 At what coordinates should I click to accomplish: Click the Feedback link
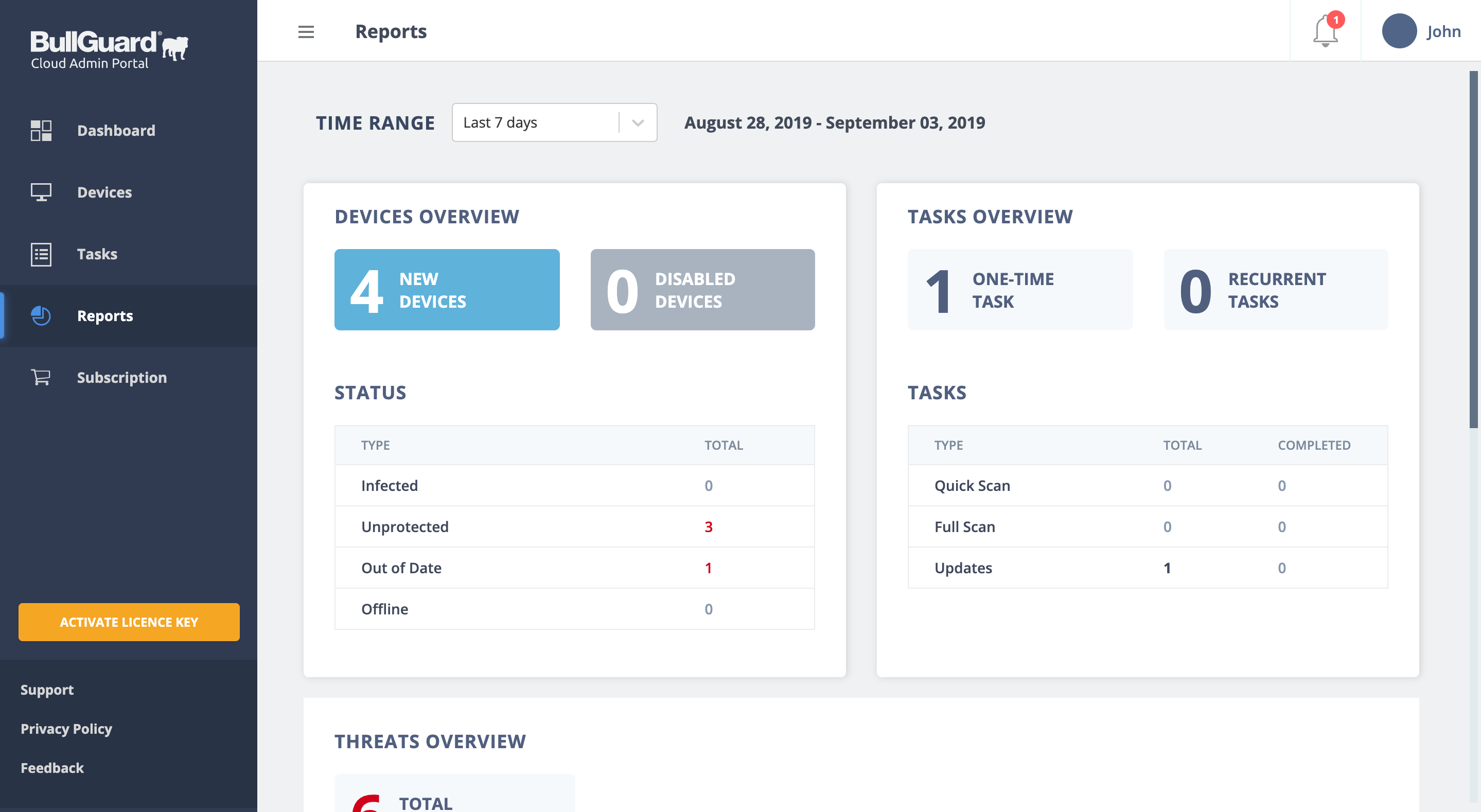coord(52,768)
